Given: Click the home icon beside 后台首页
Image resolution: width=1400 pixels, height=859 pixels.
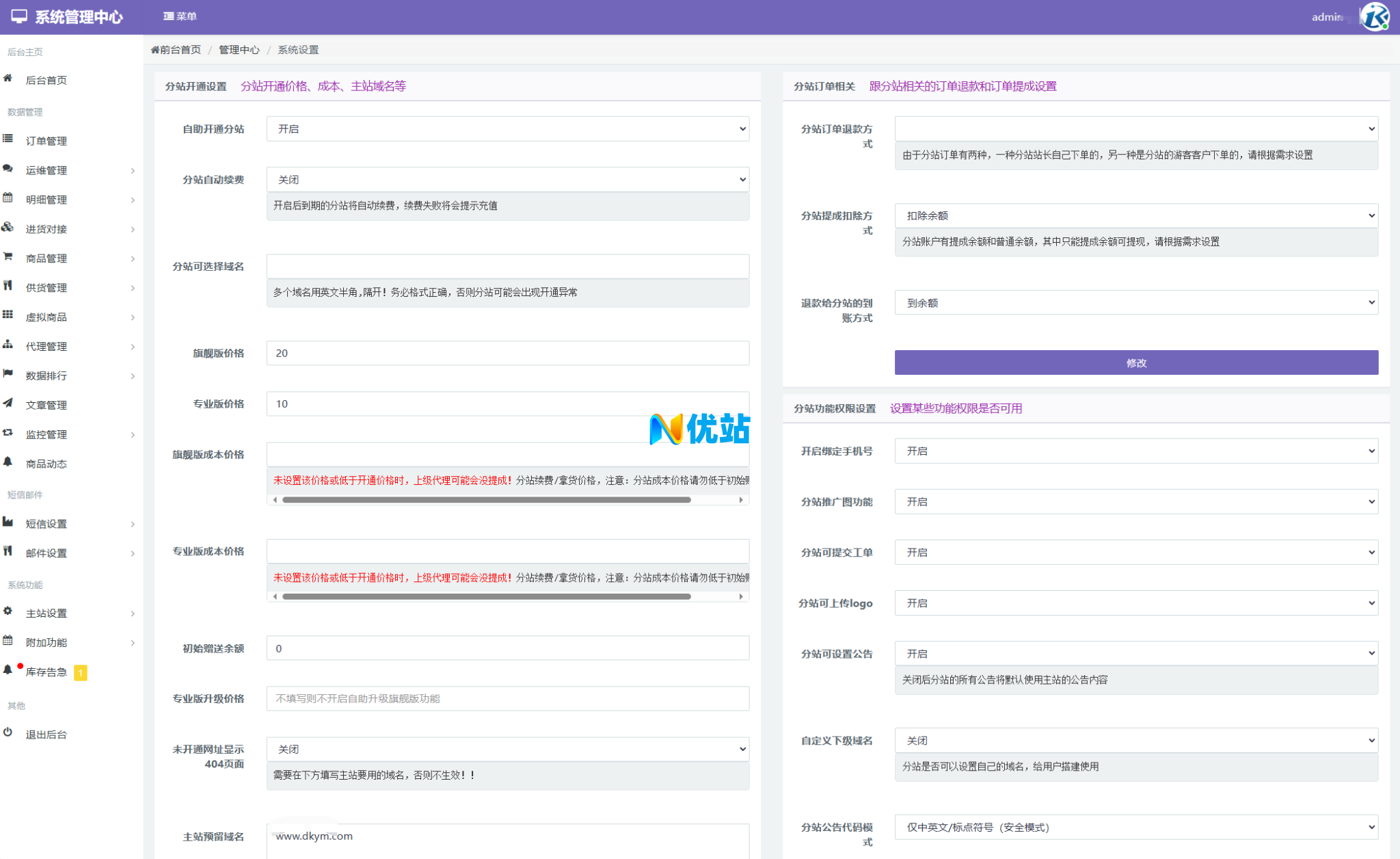Looking at the screenshot, I should coord(8,79).
